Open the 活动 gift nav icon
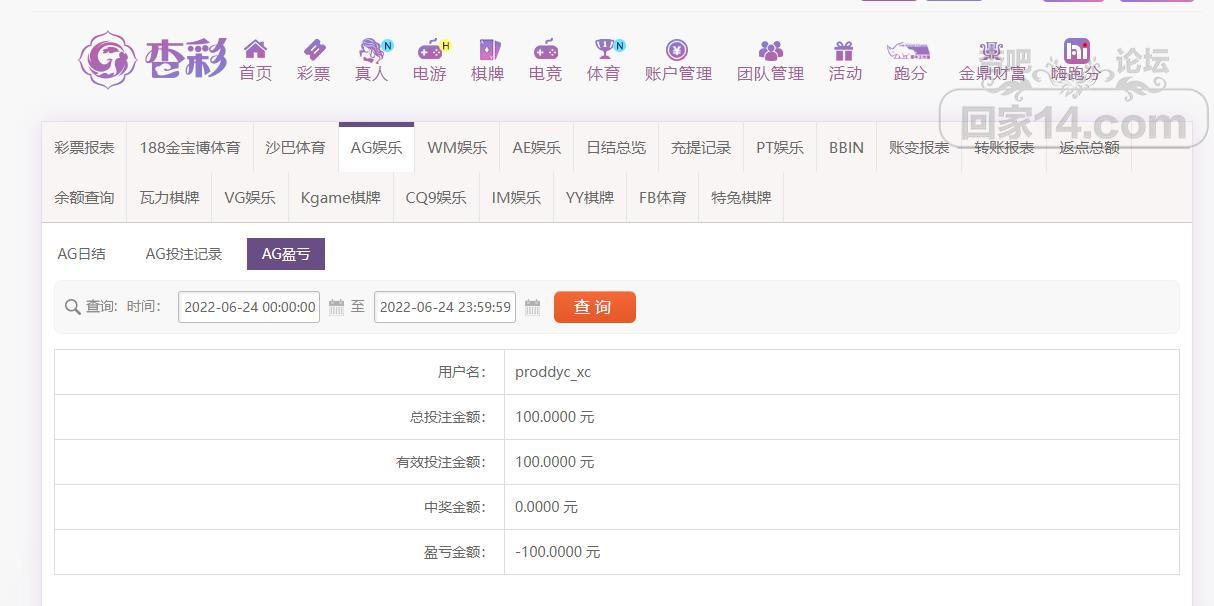Viewport: 1214px width, 606px height. 844,49
